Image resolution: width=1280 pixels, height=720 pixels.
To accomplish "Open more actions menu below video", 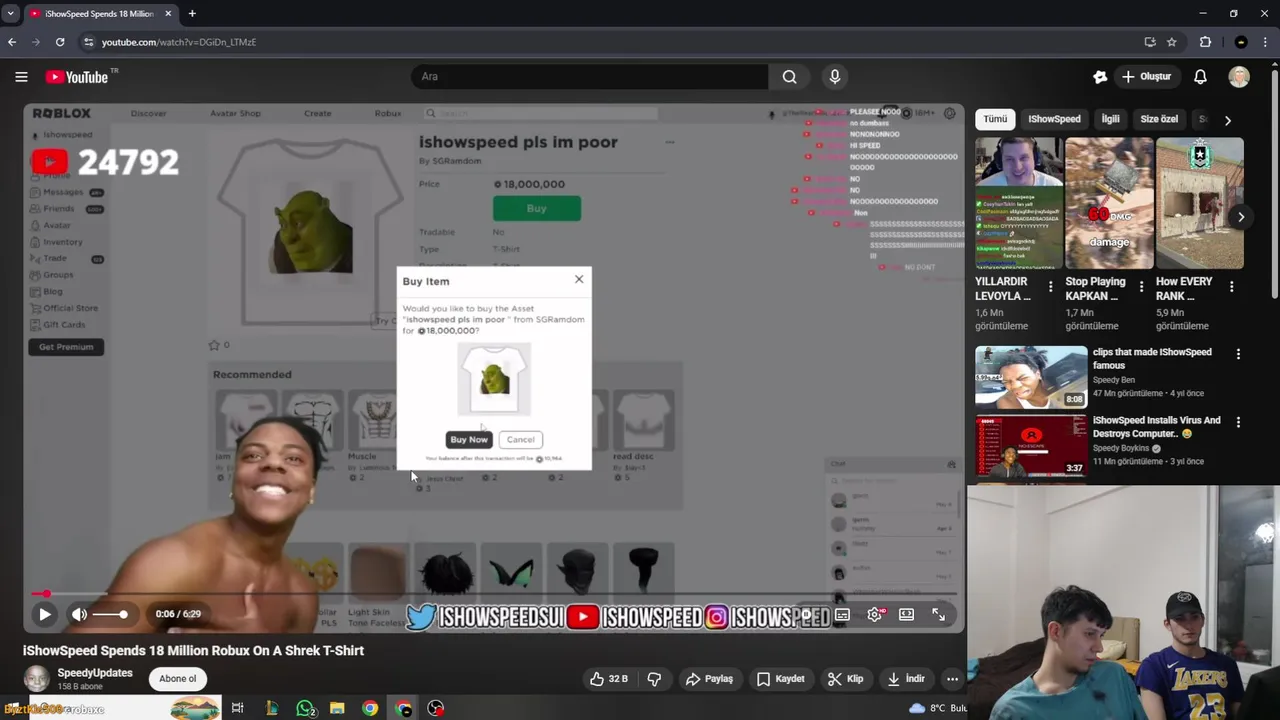I will pyautogui.click(x=952, y=679).
